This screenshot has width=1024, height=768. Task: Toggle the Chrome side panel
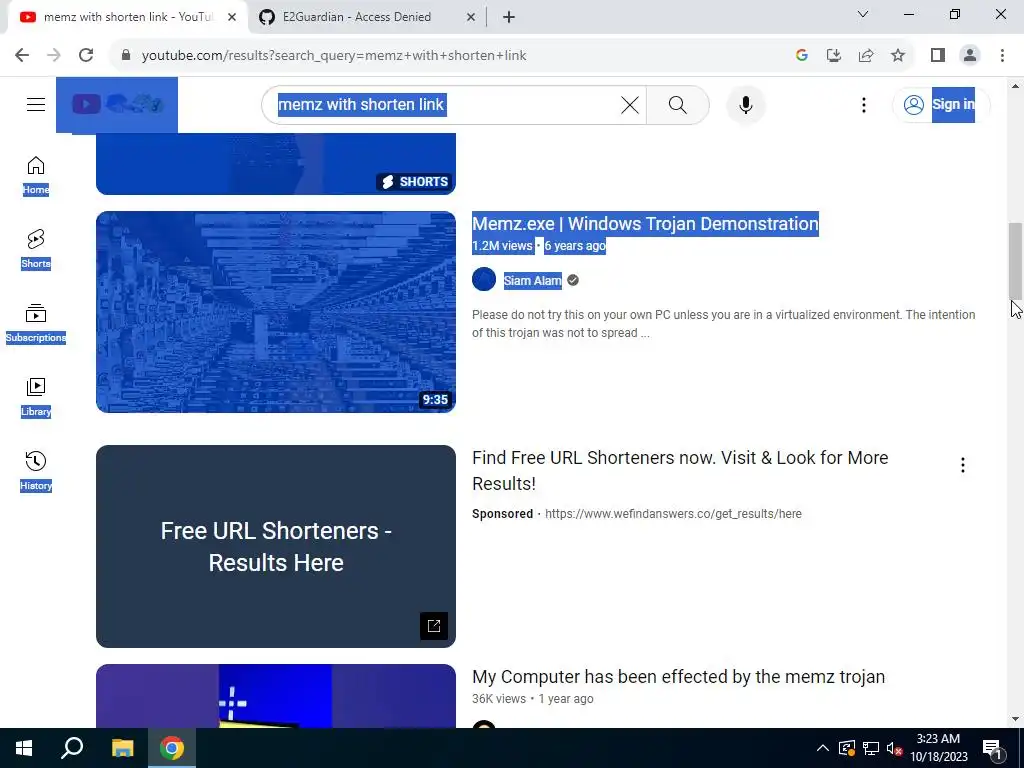938,56
